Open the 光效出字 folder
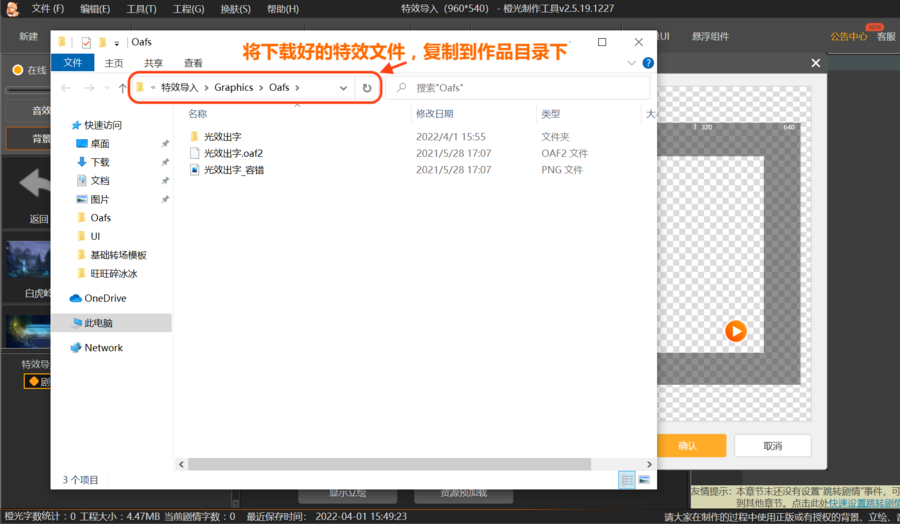The height and width of the screenshot is (524, 900). 222,136
